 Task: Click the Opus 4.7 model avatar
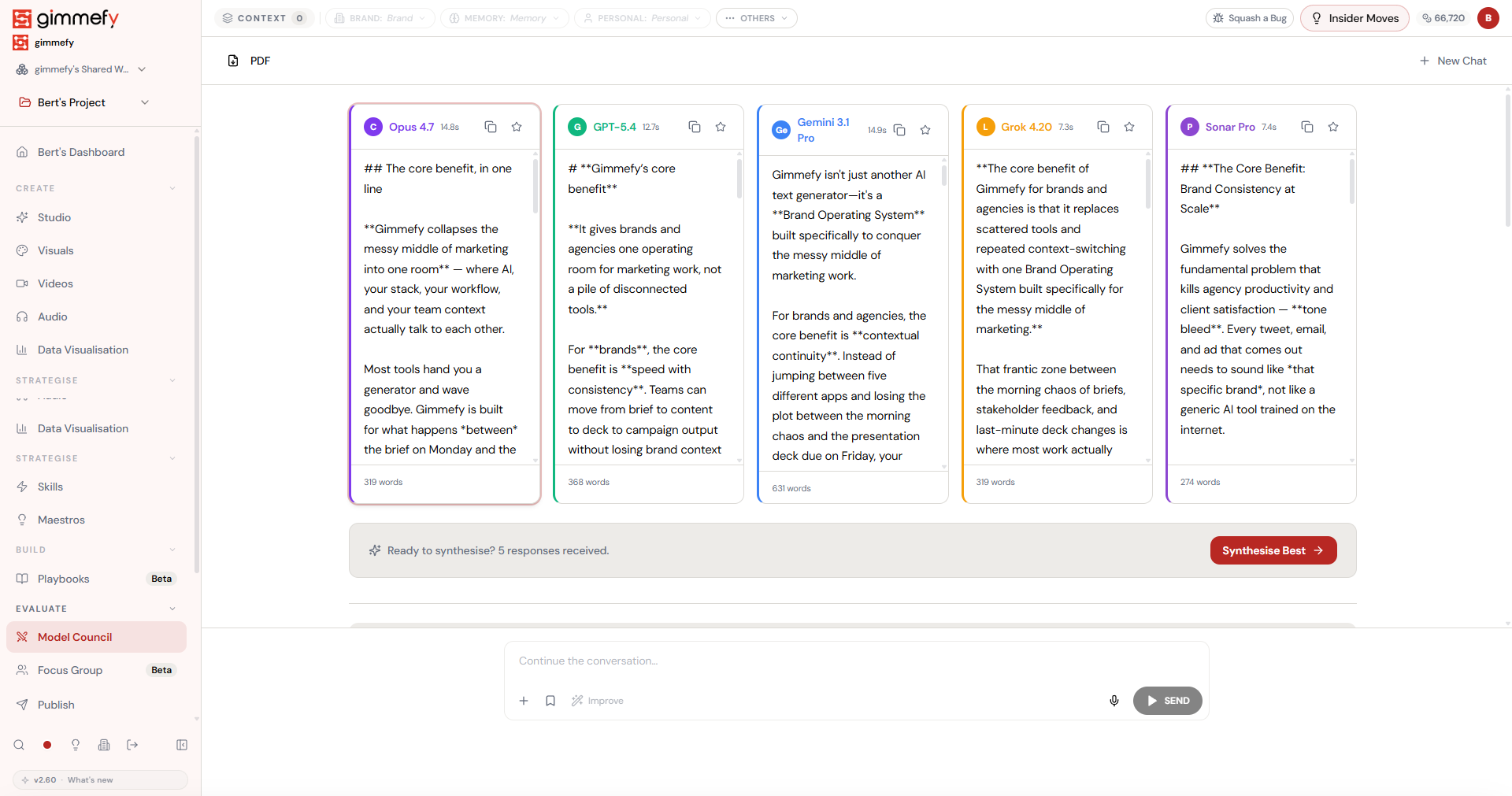pos(373,127)
